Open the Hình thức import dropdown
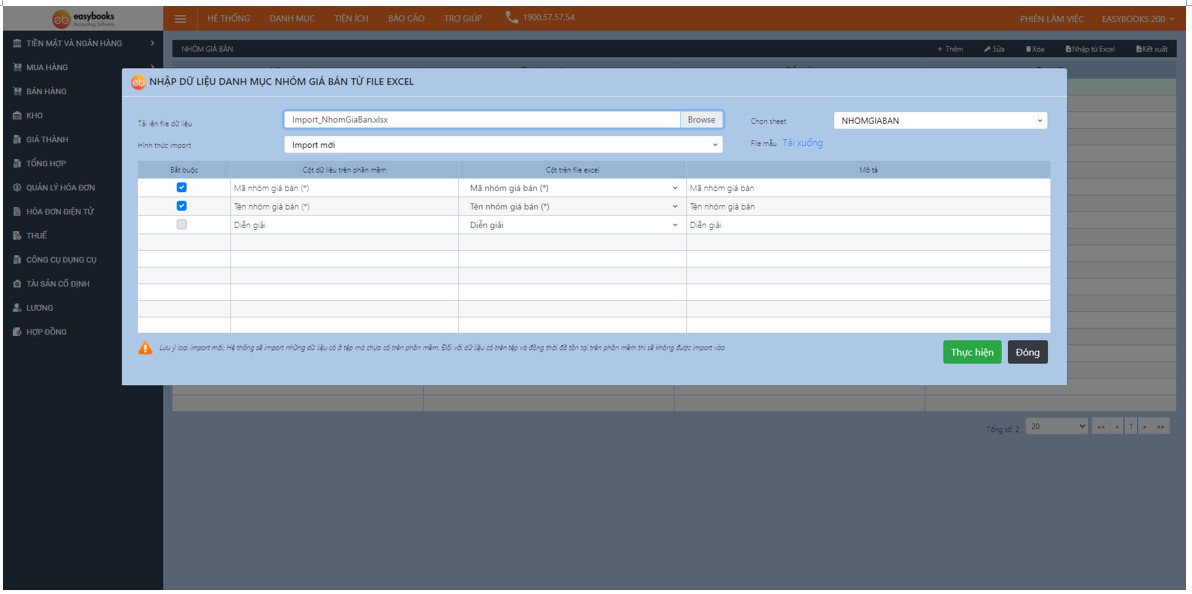This screenshot has width=1192, height=594. click(x=503, y=145)
